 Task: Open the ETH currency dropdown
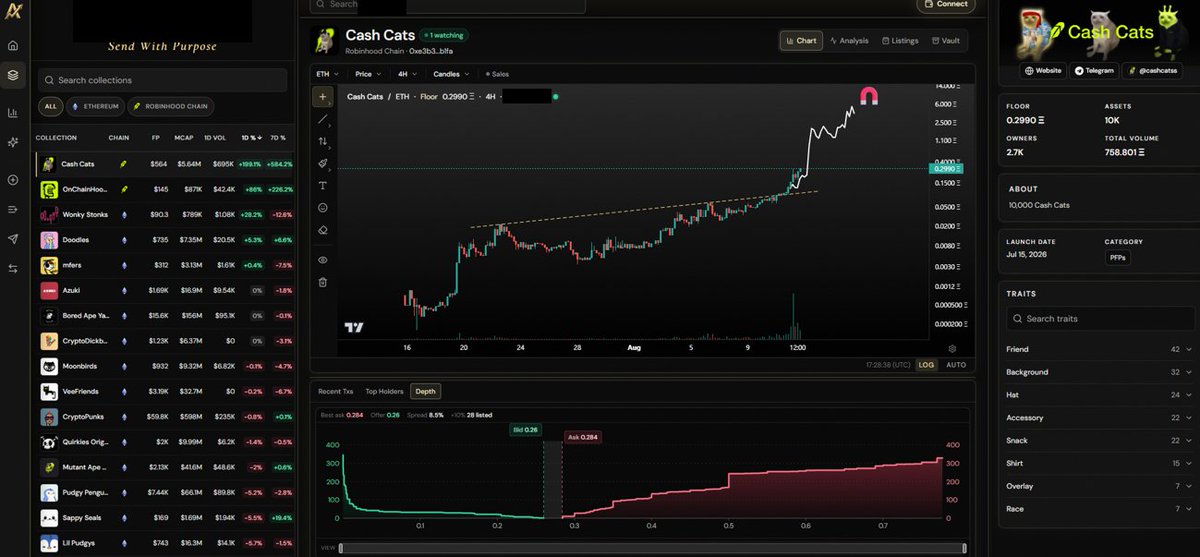[327, 74]
